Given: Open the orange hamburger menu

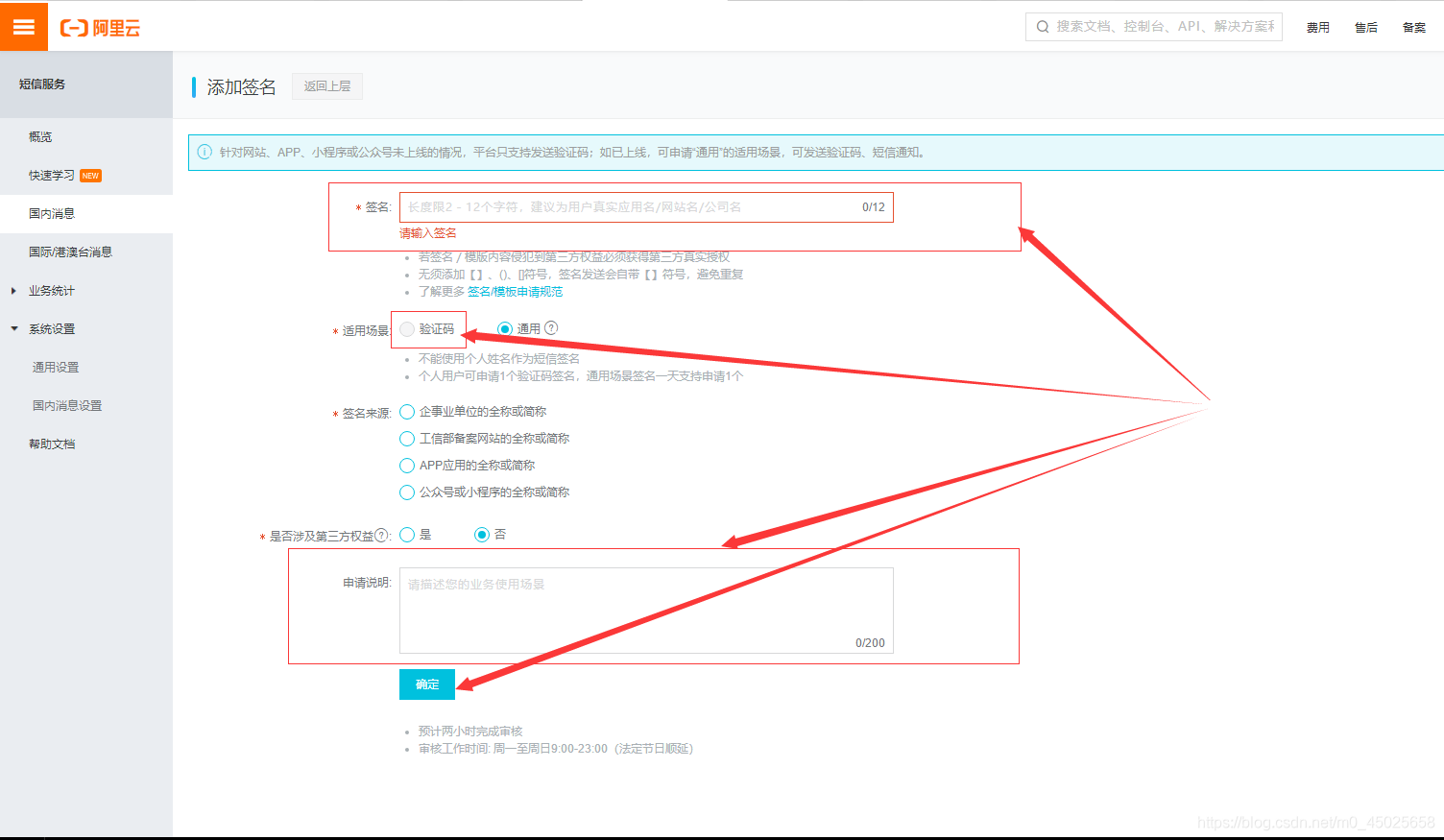Looking at the screenshot, I should coord(24,27).
